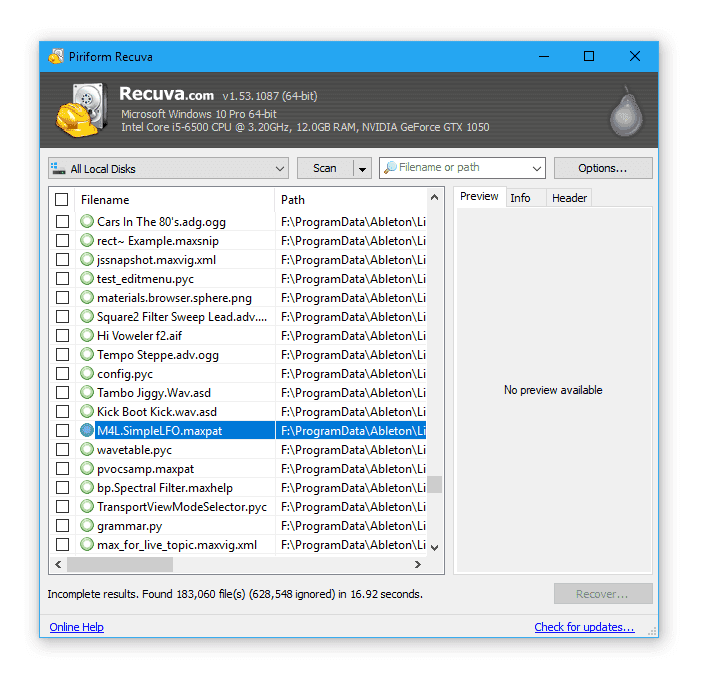The height and width of the screenshot is (674, 701).
Task: Click the path cell of Kick Boot Kick.wav.asd
Action: click(351, 411)
